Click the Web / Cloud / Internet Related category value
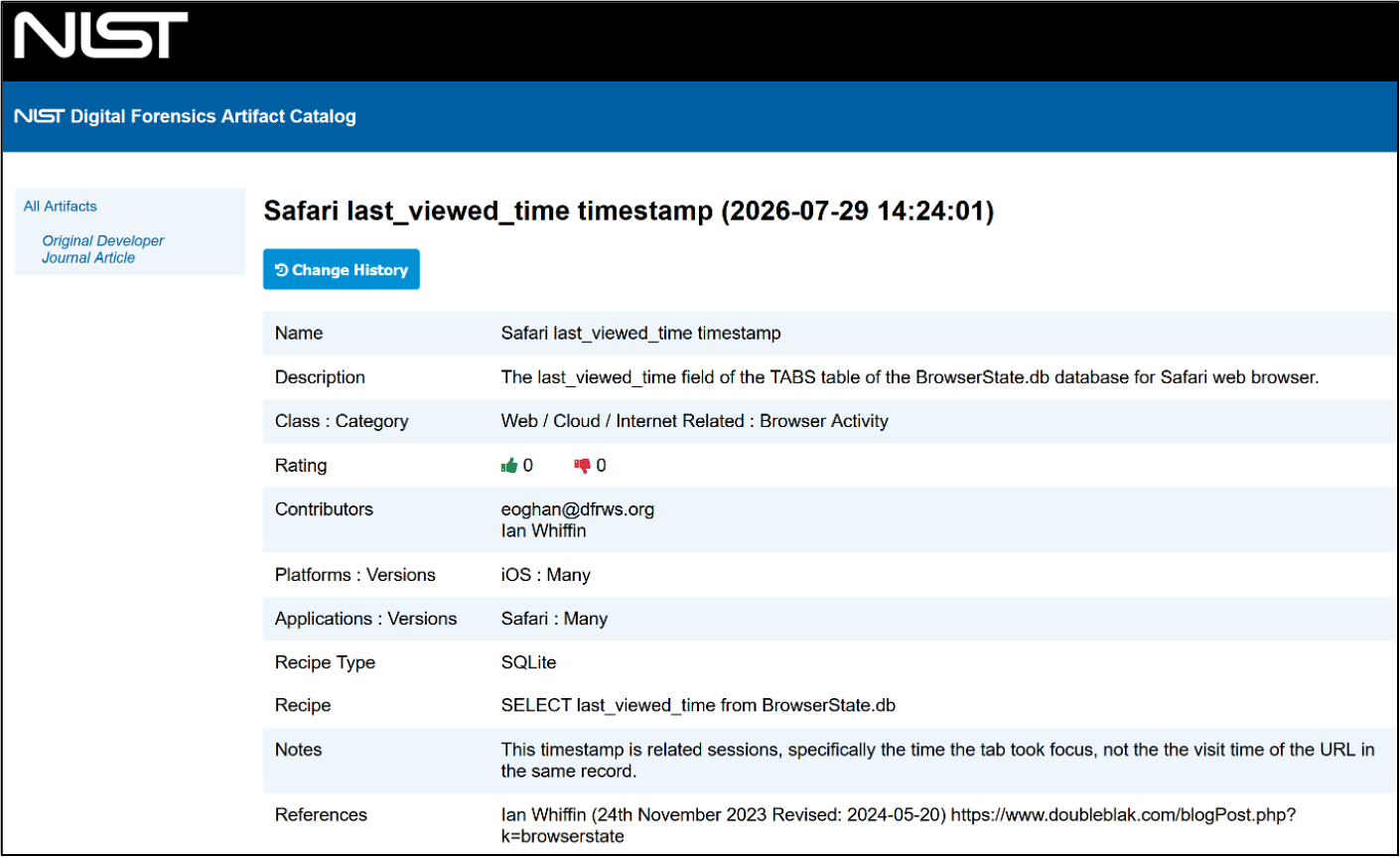 coord(695,421)
